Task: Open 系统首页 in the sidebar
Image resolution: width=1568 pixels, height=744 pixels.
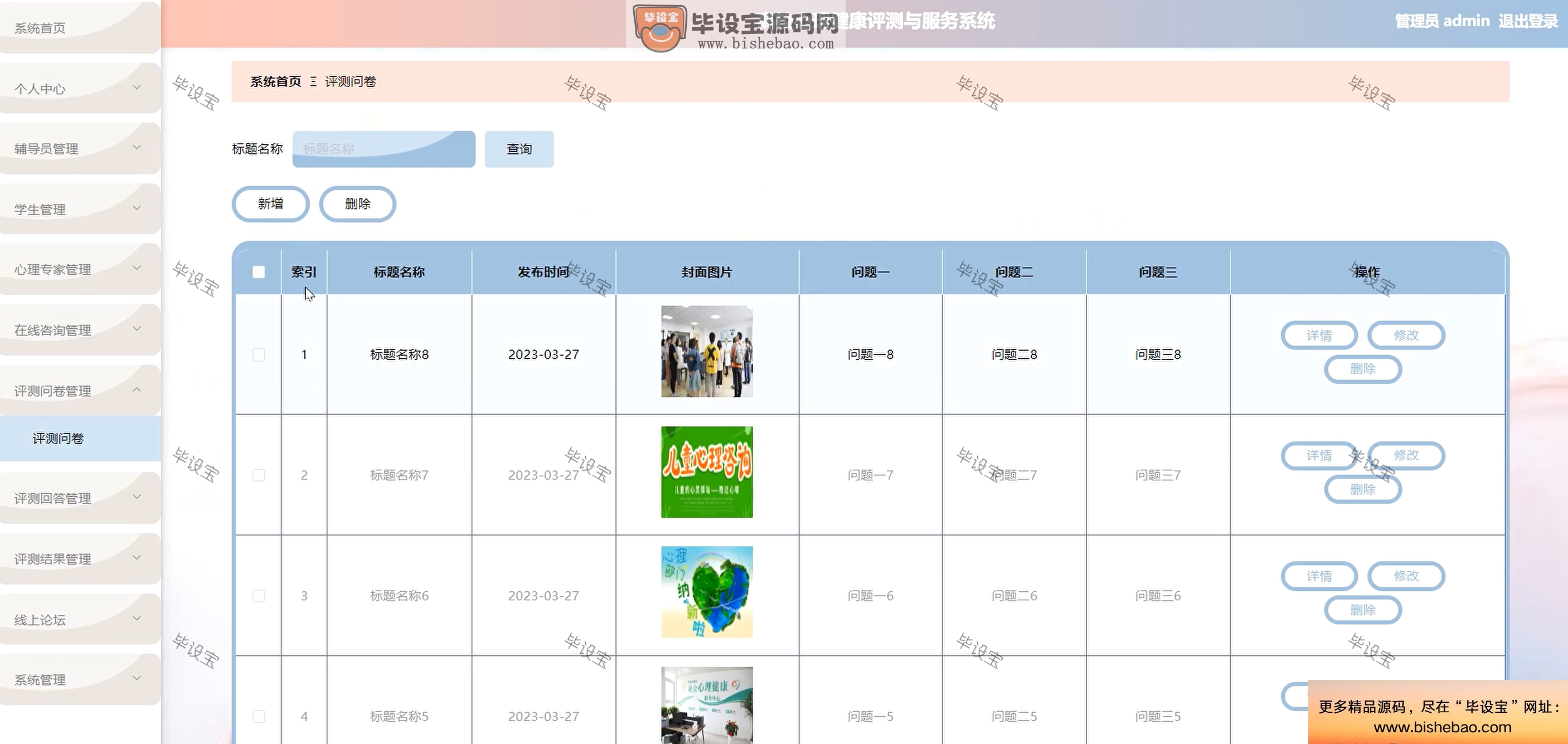Action: tap(80, 28)
